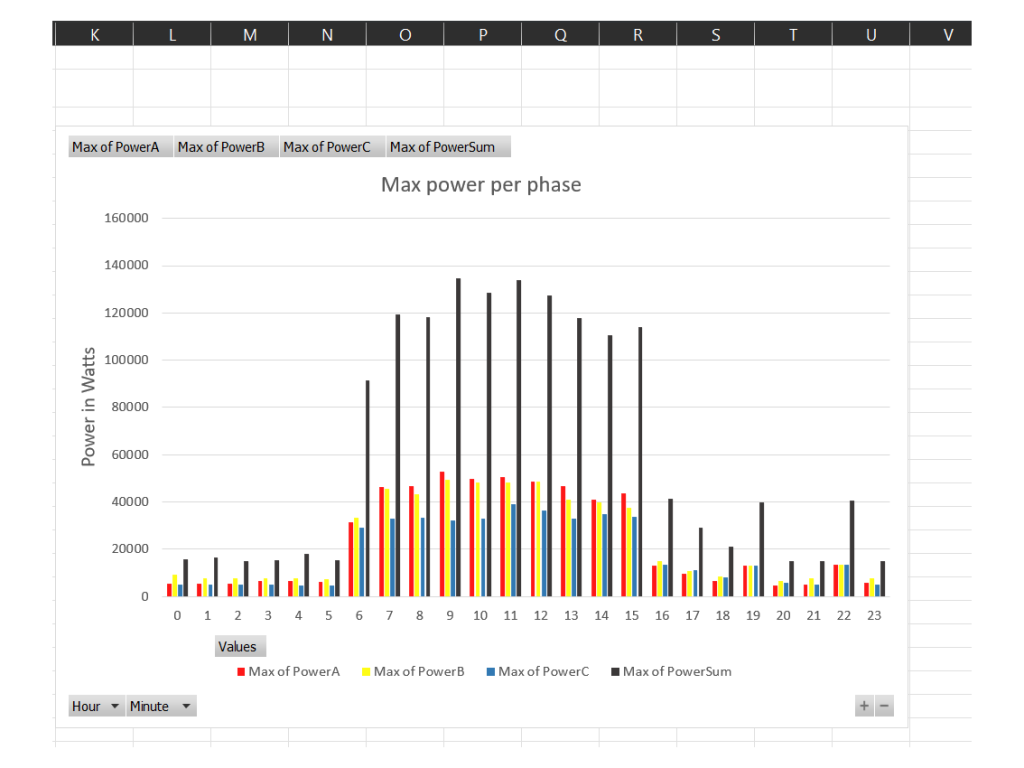Image resolution: width=1024 pixels, height=768 pixels.
Task: Select the yellow PowerB bar at hour 12
Action: [539, 539]
